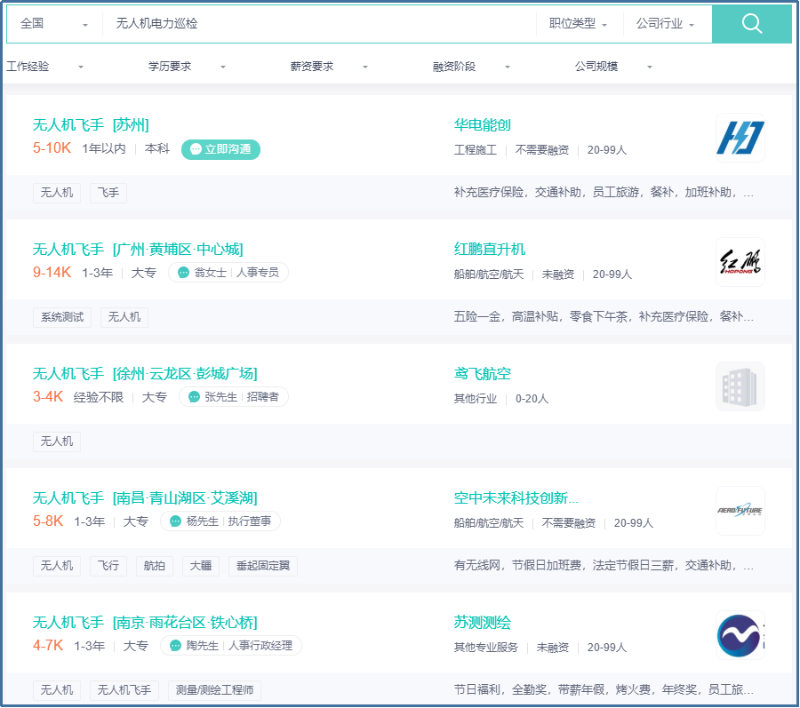Click the 飞手 tag in 苏州 listing
The height and width of the screenshot is (708, 800).
pyautogui.click(x=108, y=193)
